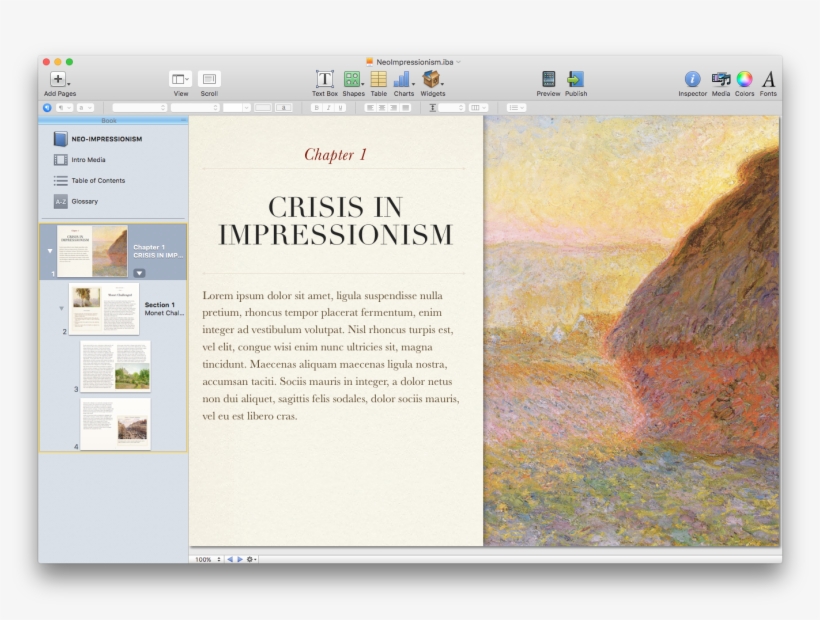
Task: Toggle italic formatting
Action: point(328,106)
